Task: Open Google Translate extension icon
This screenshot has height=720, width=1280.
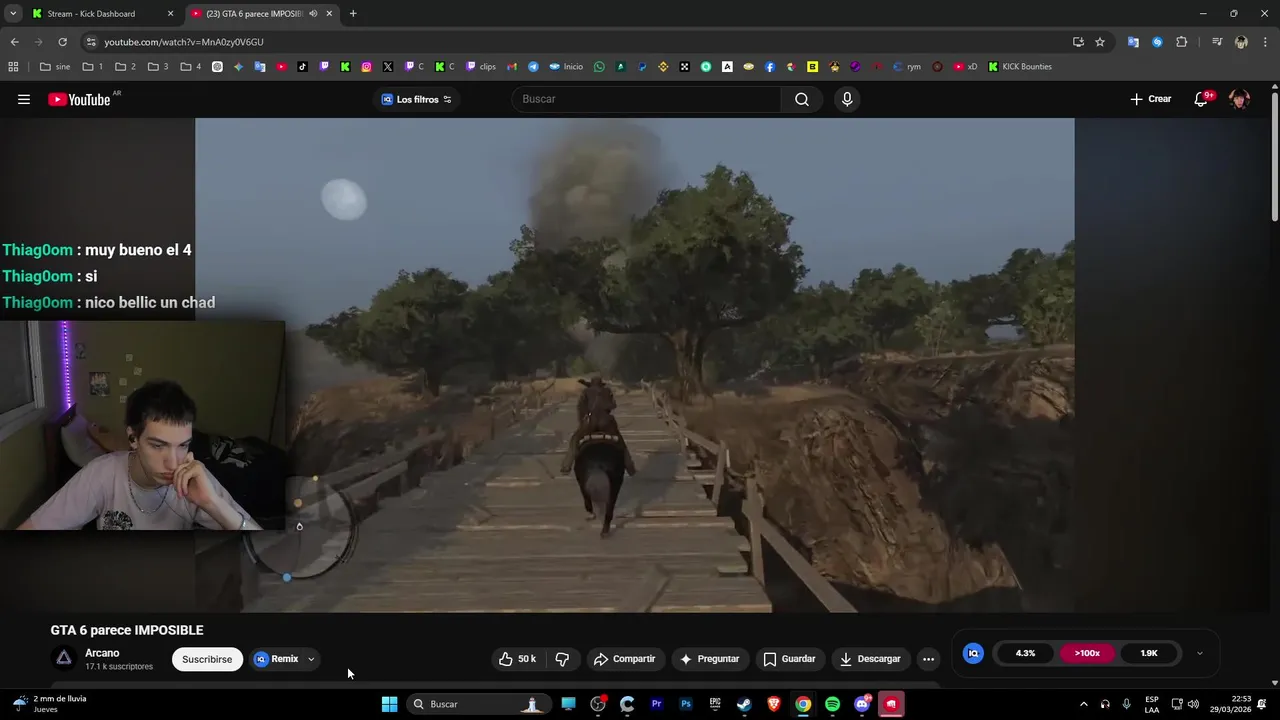Action: (x=1133, y=42)
